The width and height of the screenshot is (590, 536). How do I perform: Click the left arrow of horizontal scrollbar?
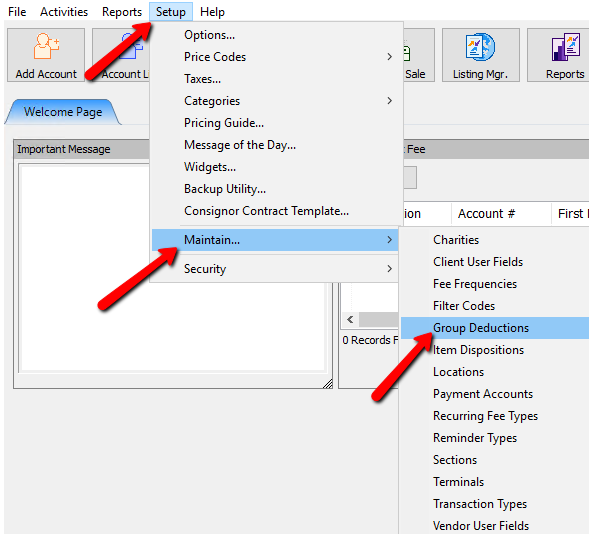350,320
